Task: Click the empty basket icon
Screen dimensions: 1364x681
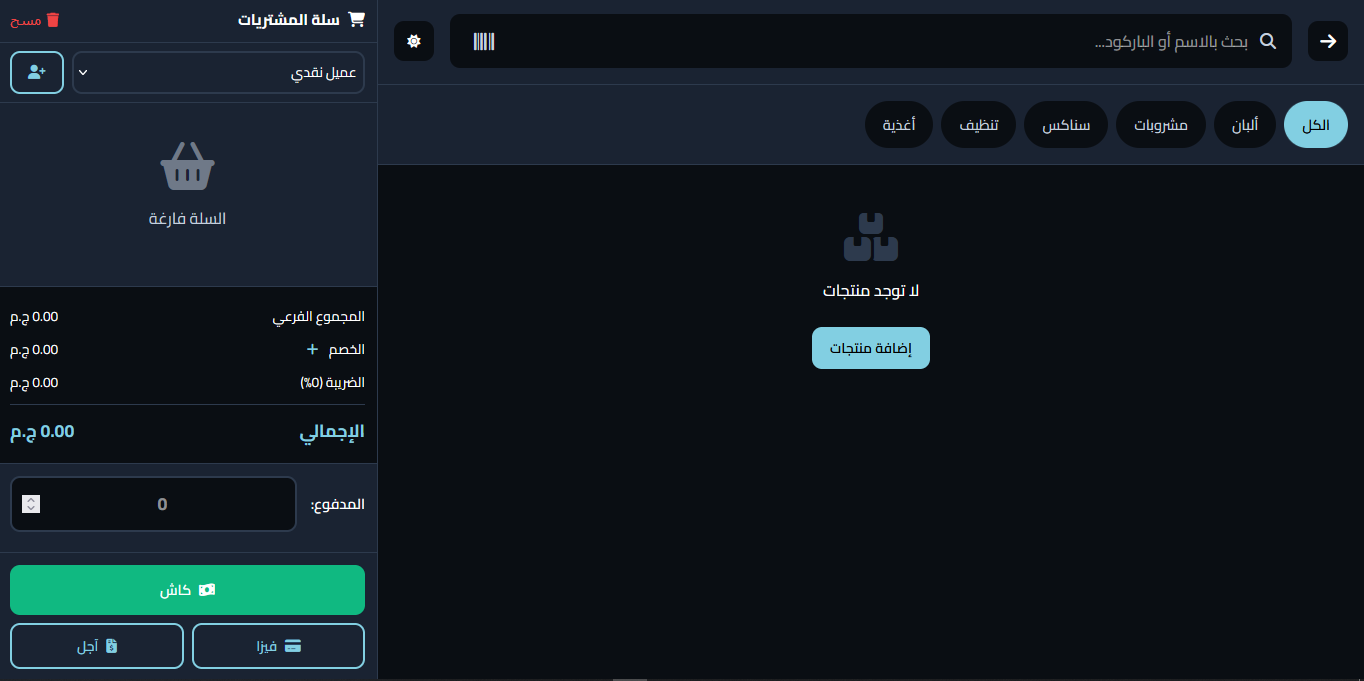Action: tap(188, 166)
